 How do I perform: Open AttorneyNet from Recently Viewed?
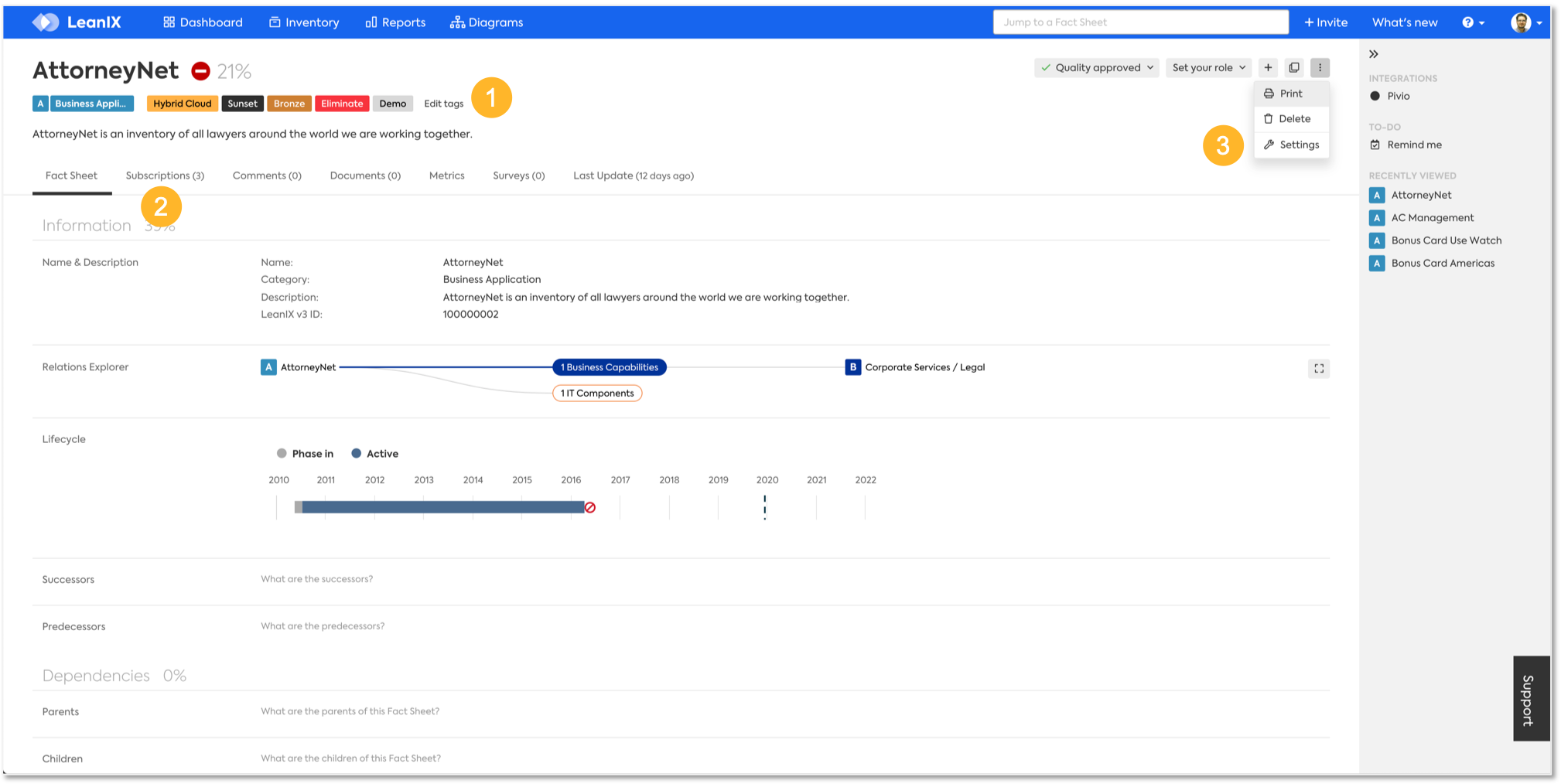point(1422,196)
